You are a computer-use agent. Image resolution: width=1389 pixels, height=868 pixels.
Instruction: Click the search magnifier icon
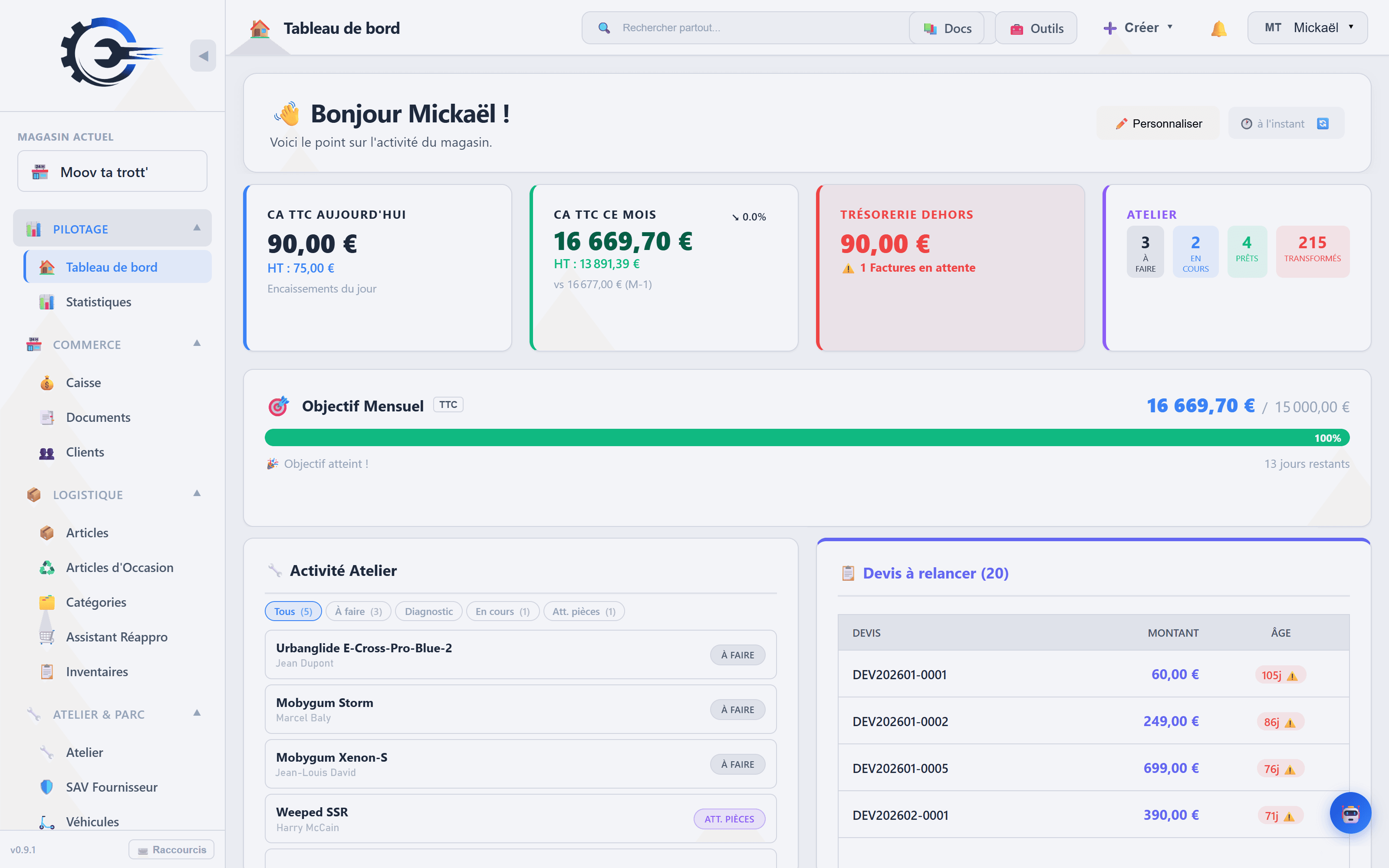coord(604,27)
